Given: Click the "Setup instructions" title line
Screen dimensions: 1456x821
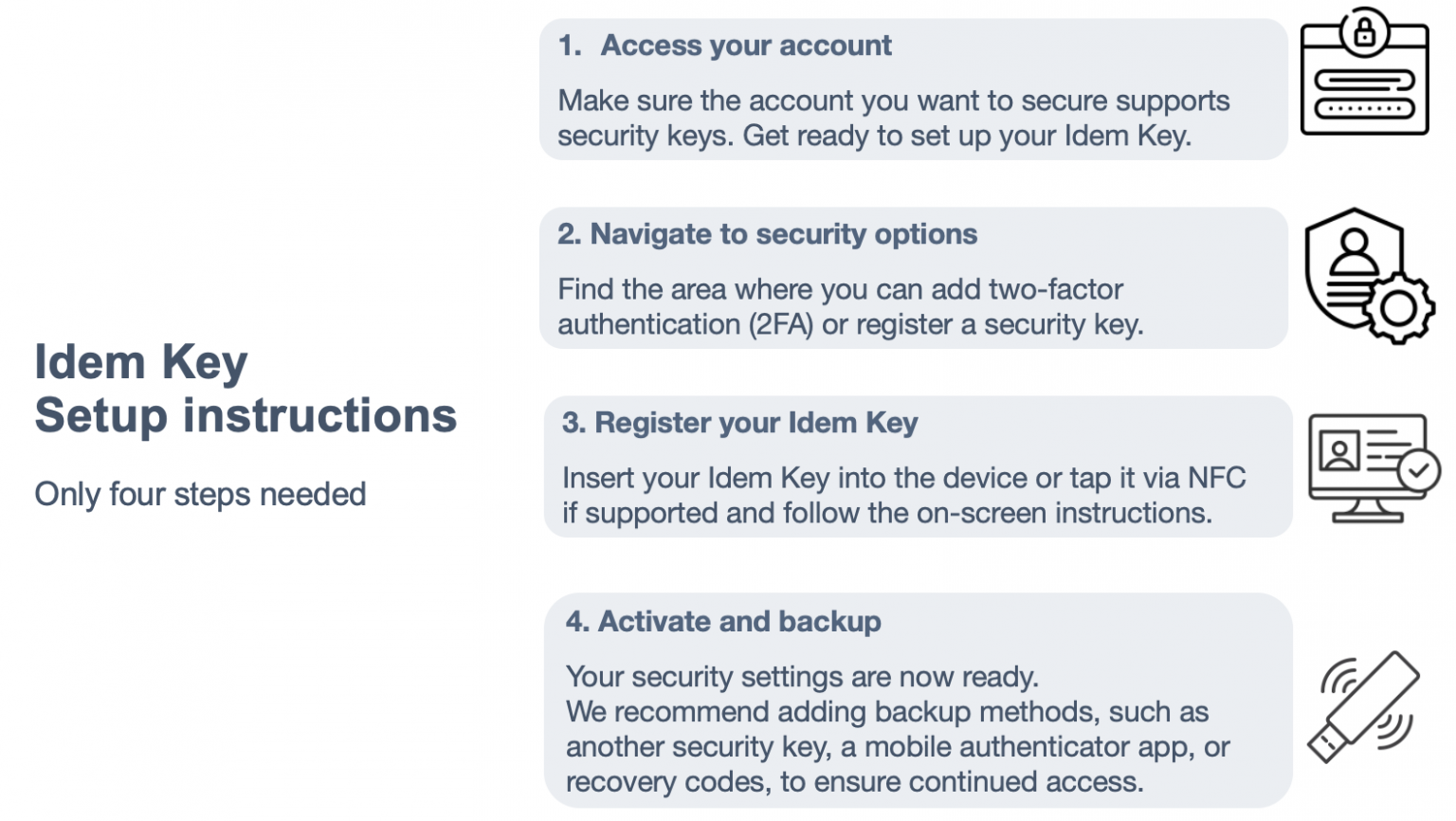Looking at the screenshot, I should pos(246,415).
